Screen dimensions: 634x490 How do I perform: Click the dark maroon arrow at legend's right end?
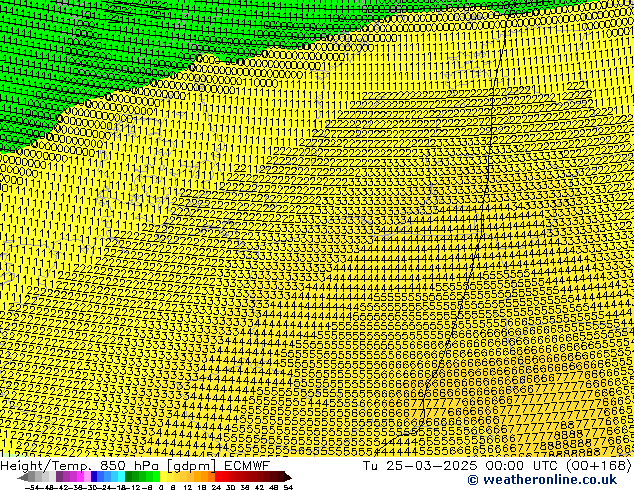point(288,477)
